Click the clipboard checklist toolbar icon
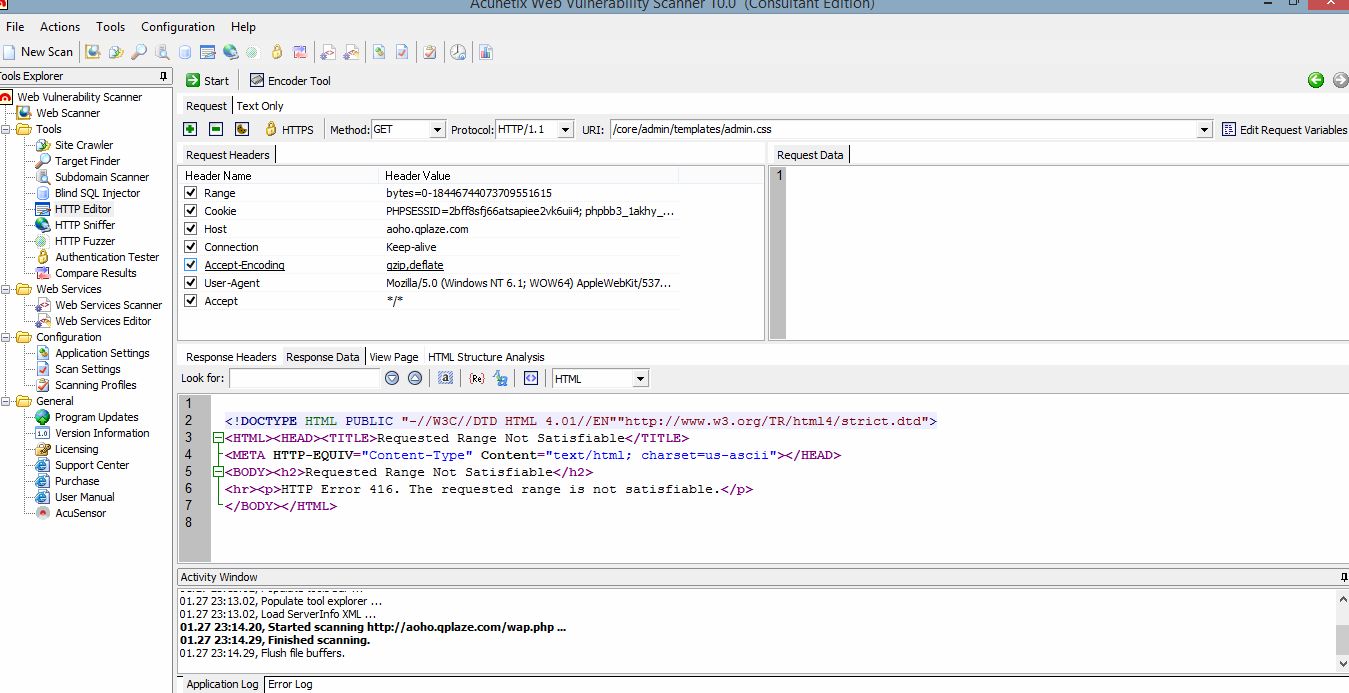Viewport: 1349px width, 693px height. pyautogui.click(x=430, y=52)
